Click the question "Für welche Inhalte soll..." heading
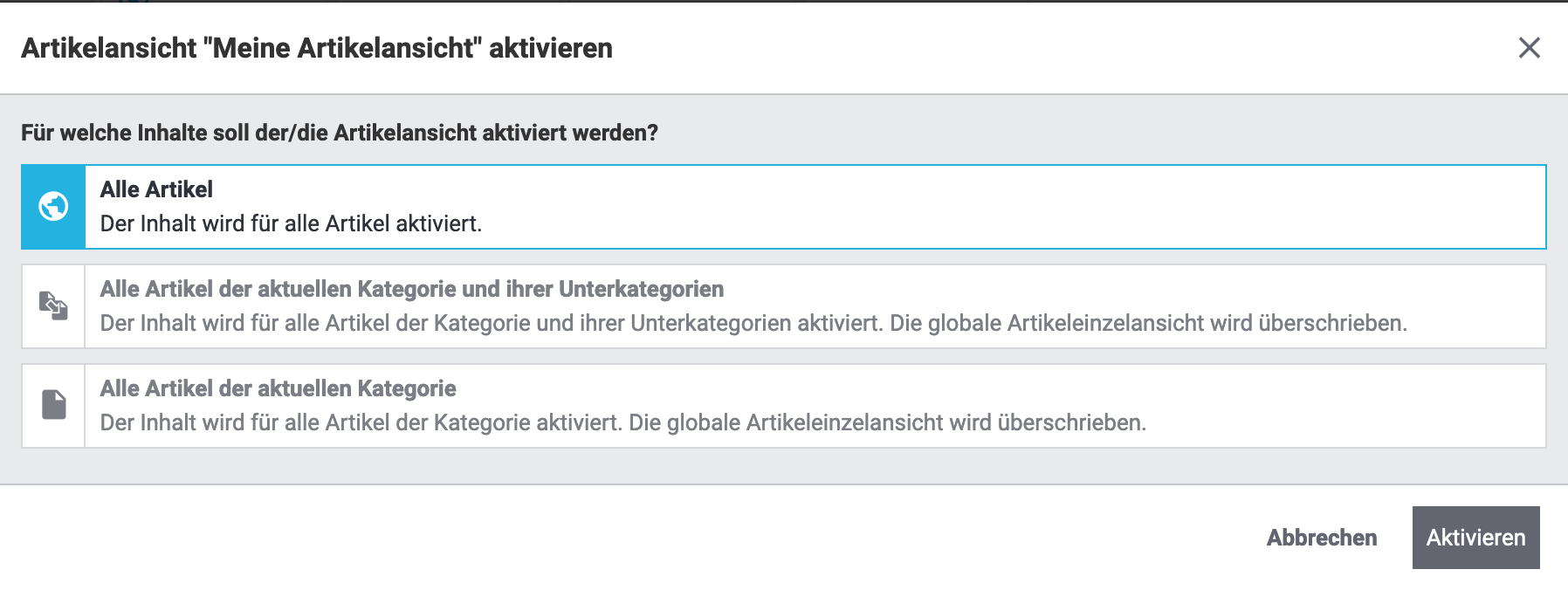 [340, 133]
